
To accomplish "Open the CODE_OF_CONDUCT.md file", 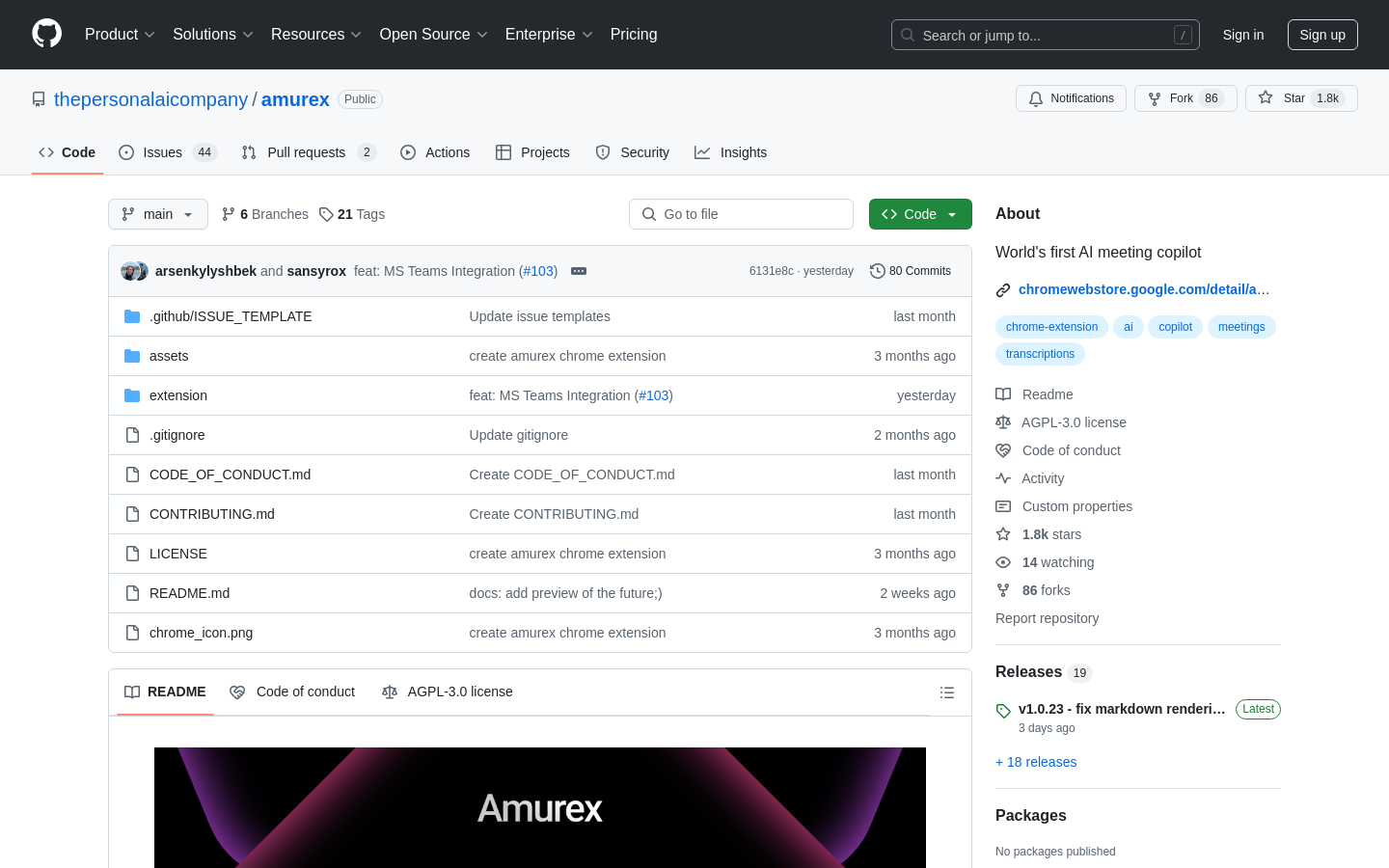I will coord(230,475).
